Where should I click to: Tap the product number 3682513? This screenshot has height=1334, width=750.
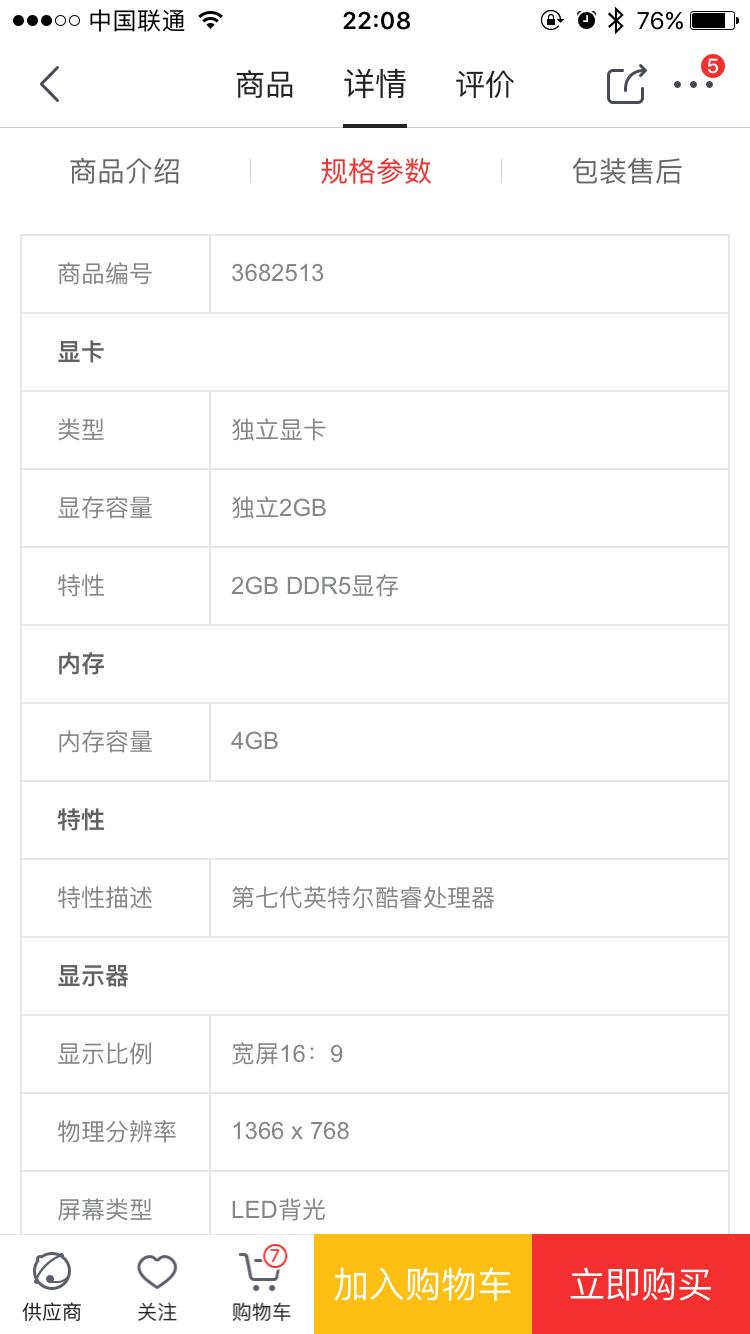(278, 274)
